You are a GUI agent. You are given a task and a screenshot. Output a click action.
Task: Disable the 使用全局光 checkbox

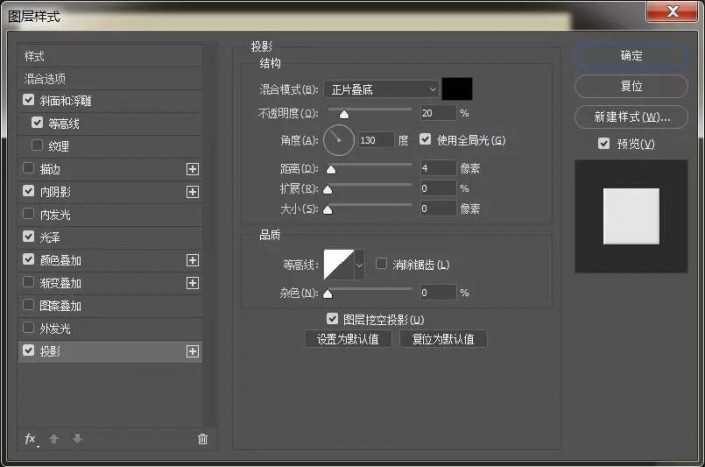pos(426,139)
